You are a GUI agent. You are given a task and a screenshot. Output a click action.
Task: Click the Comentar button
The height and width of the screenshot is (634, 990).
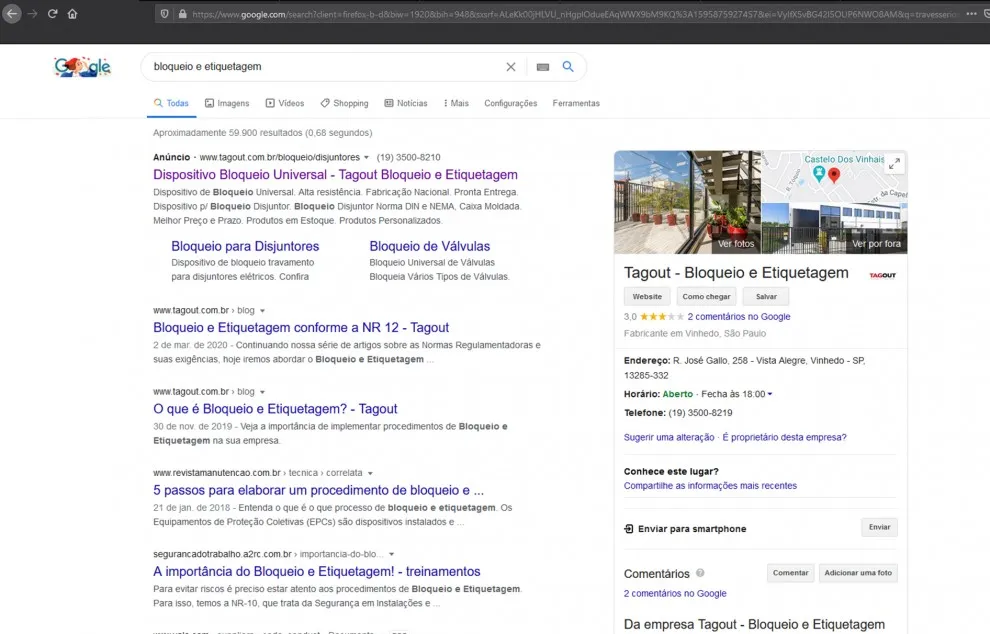(790, 573)
